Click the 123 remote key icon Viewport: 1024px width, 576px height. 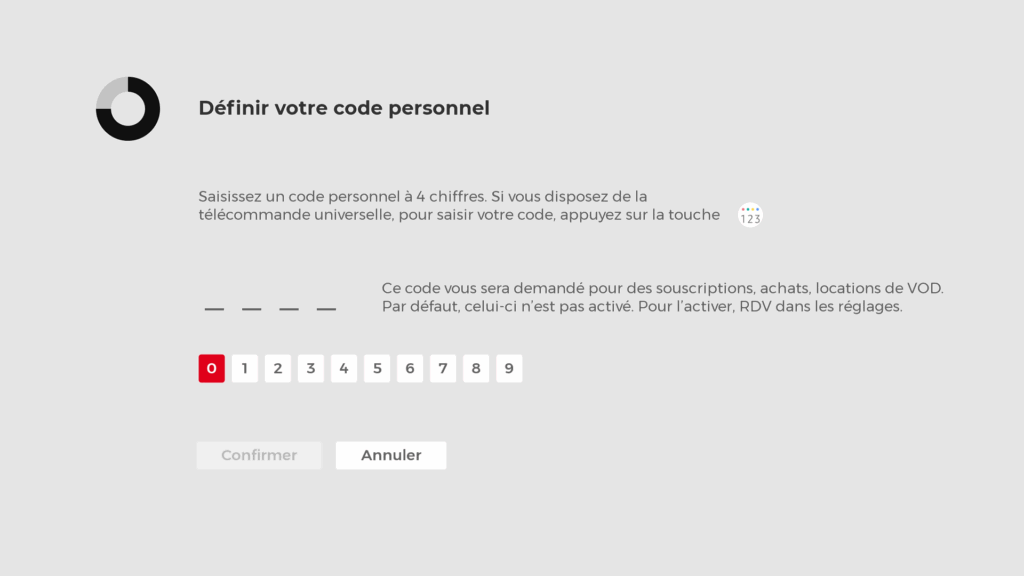click(x=750, y=215)
